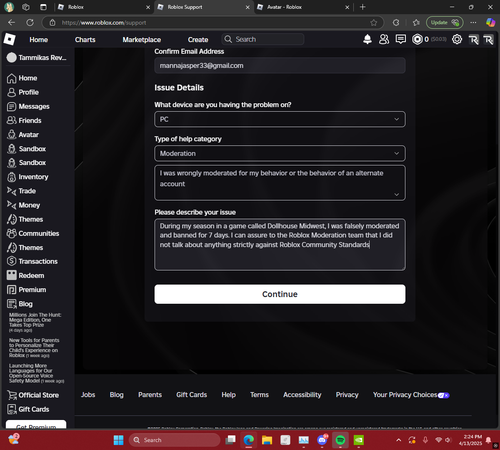Click the browser address bar
The image size is (500, 450).
click(212, 23)
